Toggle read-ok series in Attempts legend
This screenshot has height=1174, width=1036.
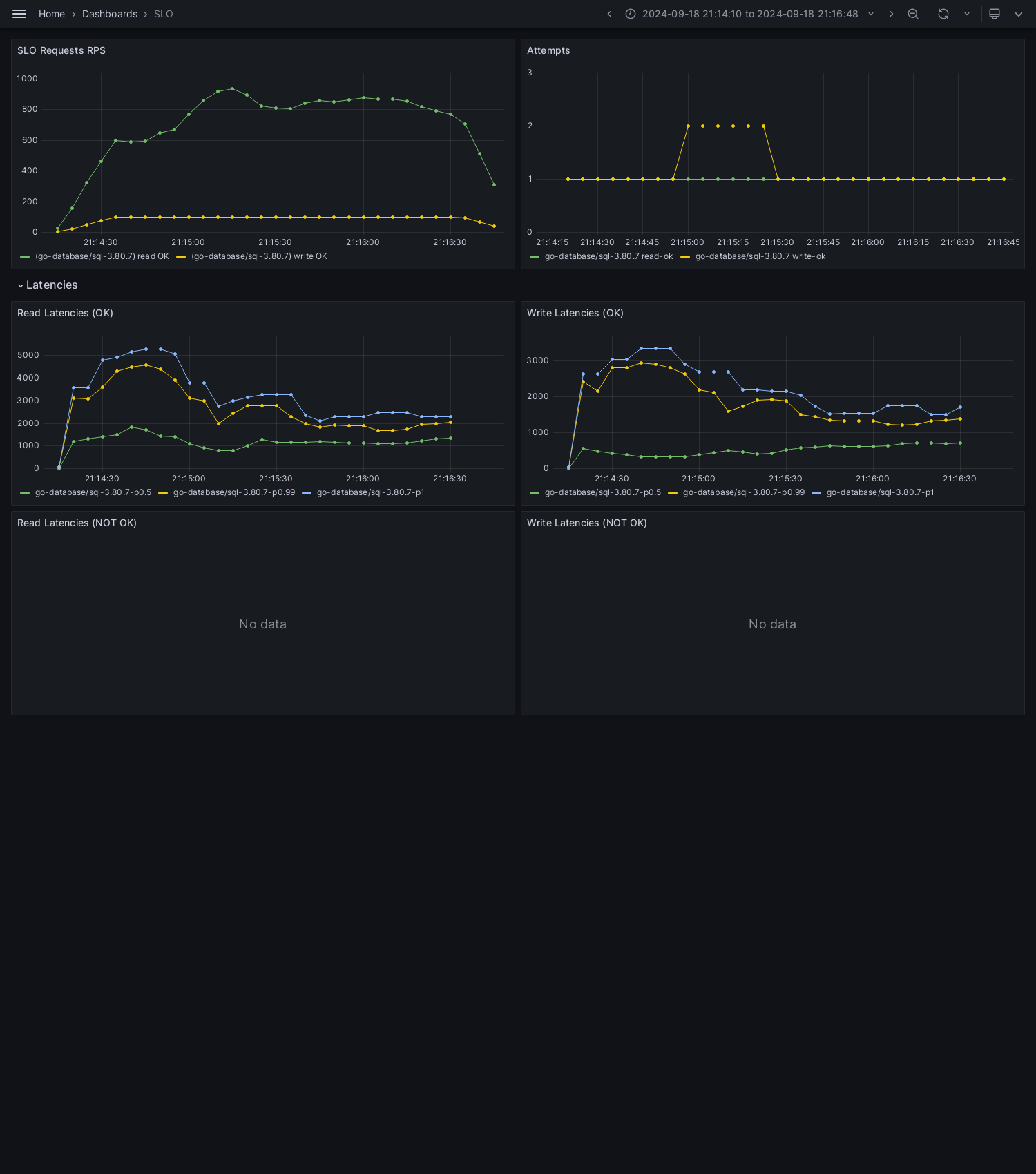pos(608,256)
